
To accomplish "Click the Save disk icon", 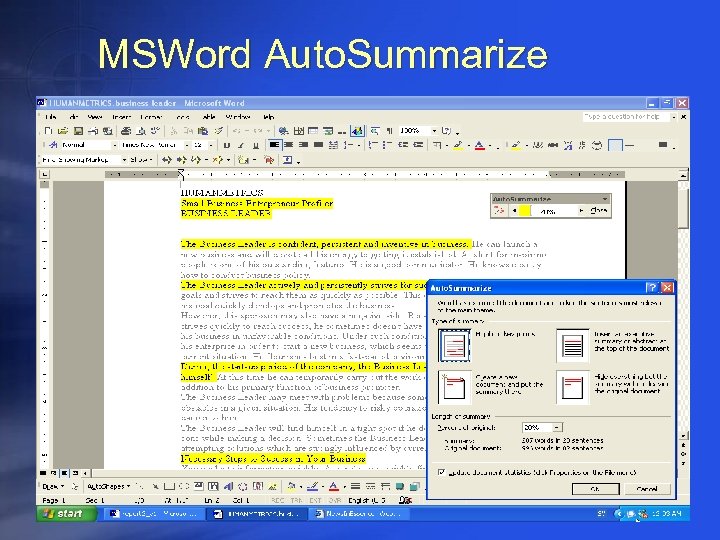I will coord(78,131).
